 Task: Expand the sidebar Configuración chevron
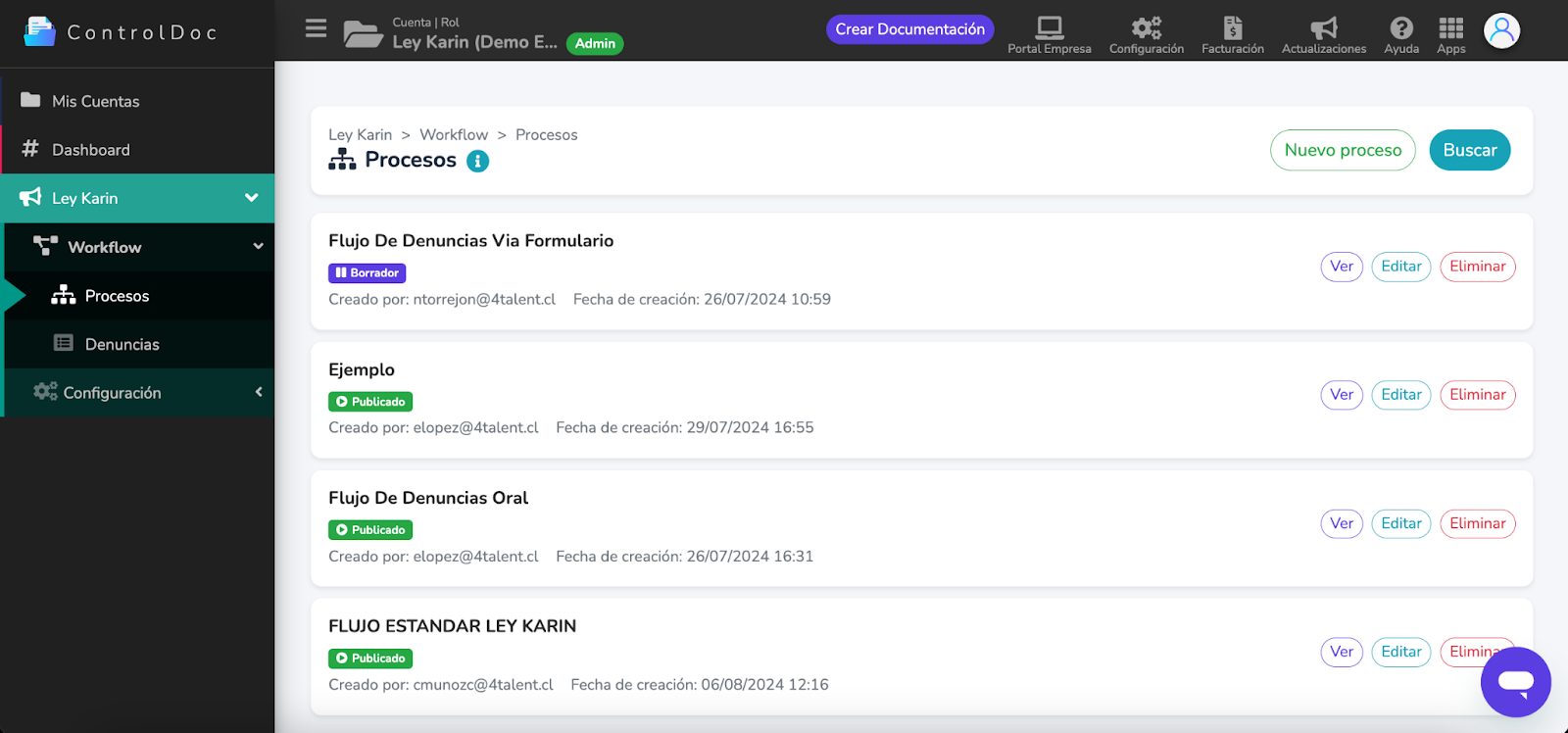(x=259, y=392)
